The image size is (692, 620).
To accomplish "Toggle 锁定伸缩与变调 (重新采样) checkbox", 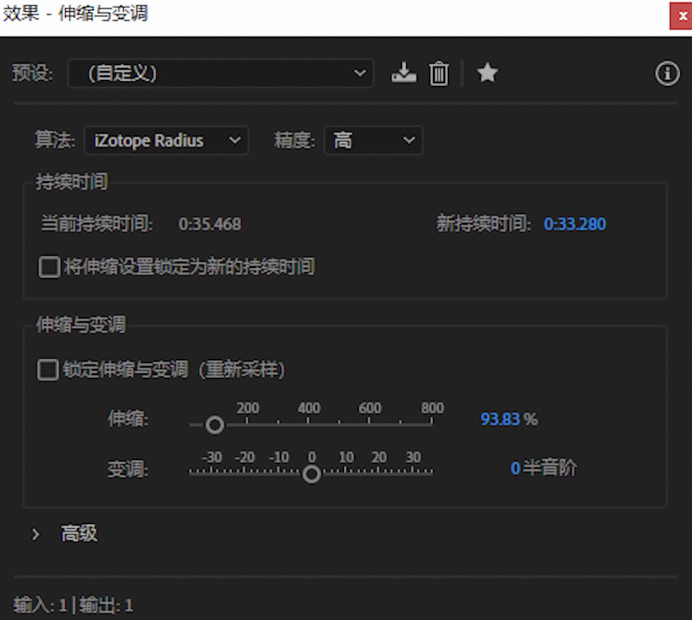I will (x=48, y=370).
